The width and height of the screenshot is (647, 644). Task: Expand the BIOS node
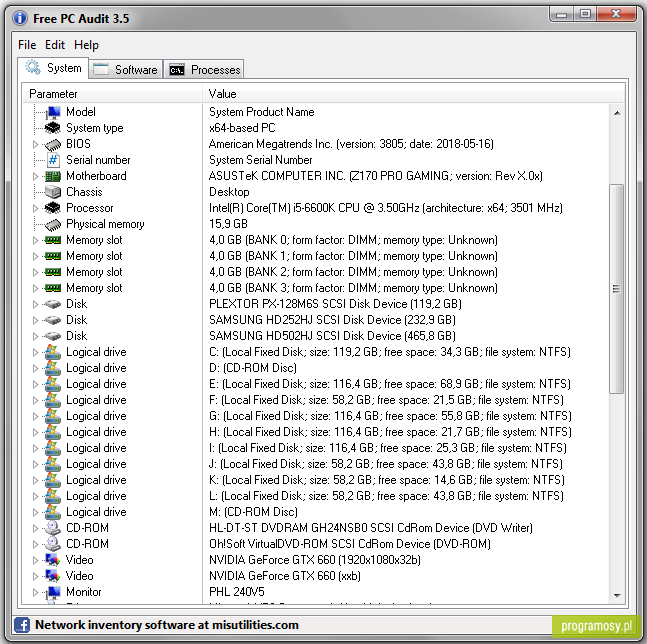(35, 144)
